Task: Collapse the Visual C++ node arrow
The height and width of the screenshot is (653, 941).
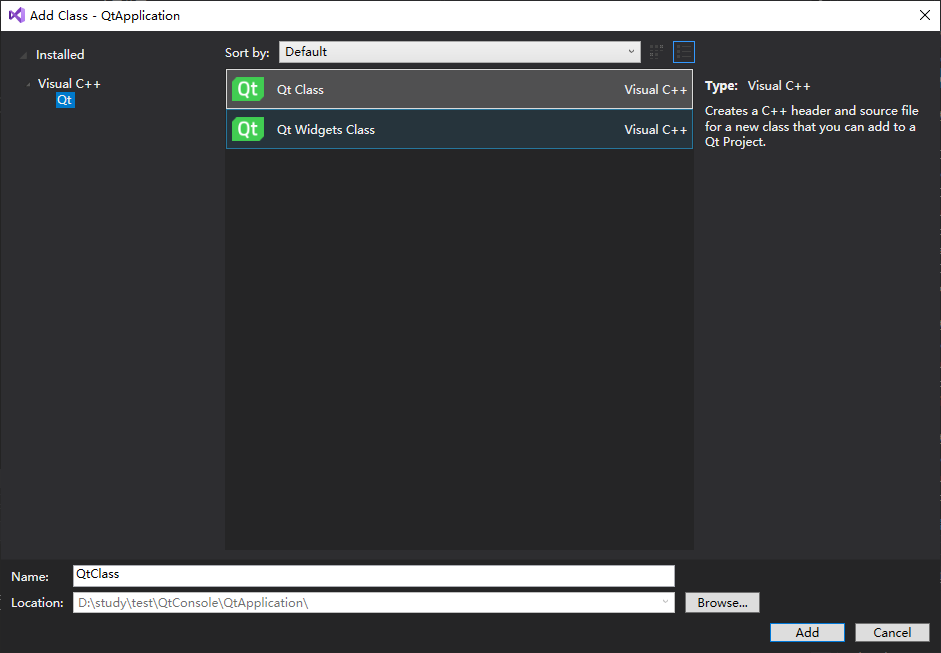Action: 28,85
